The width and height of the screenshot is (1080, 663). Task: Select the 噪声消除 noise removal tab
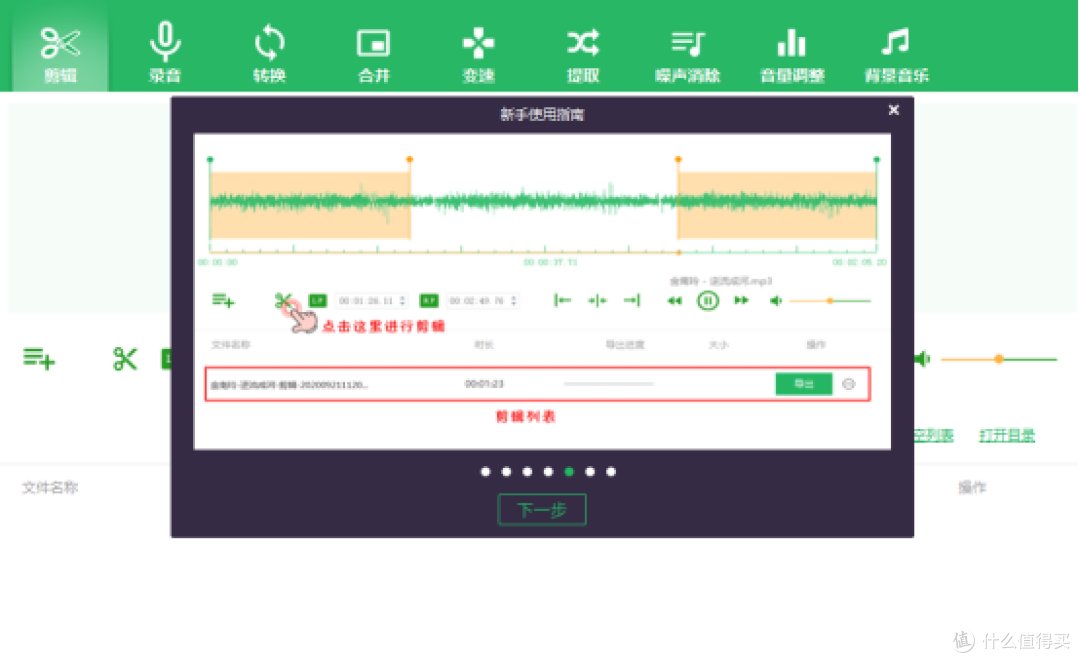[687, 54]
